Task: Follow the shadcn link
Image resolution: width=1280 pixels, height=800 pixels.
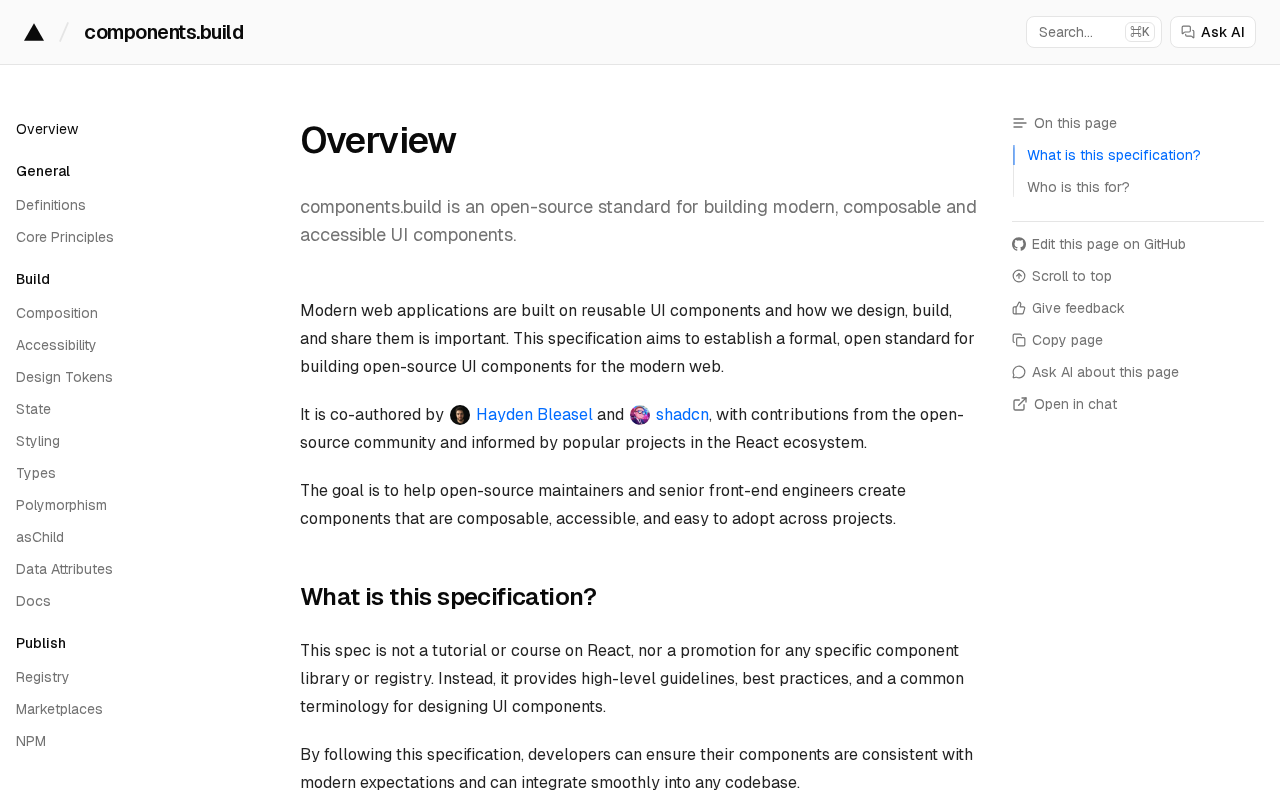Action: 682,415
